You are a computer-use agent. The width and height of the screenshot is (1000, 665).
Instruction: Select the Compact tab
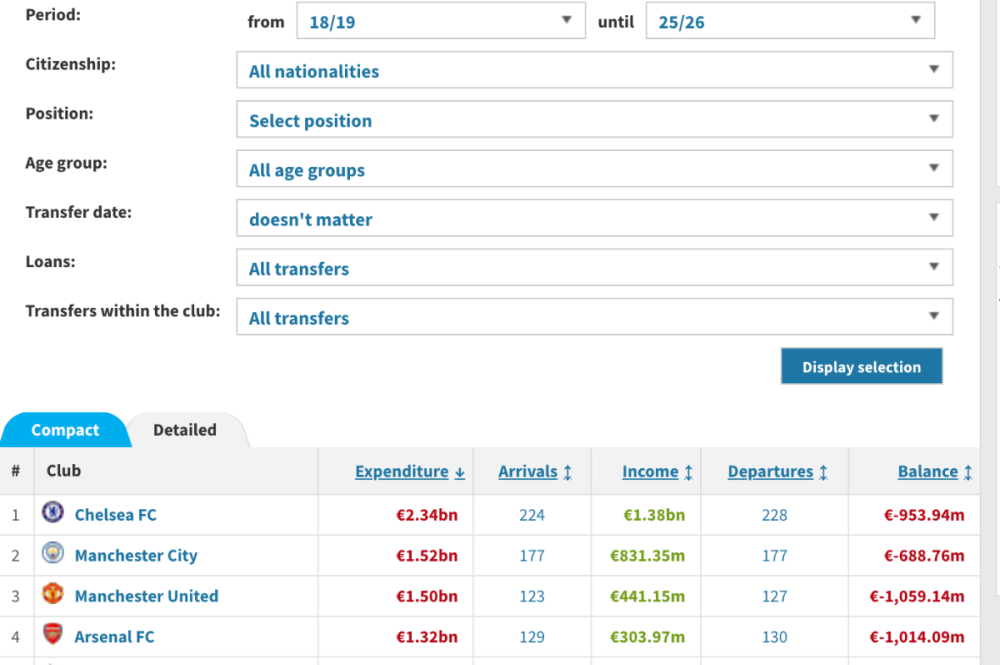65,430
